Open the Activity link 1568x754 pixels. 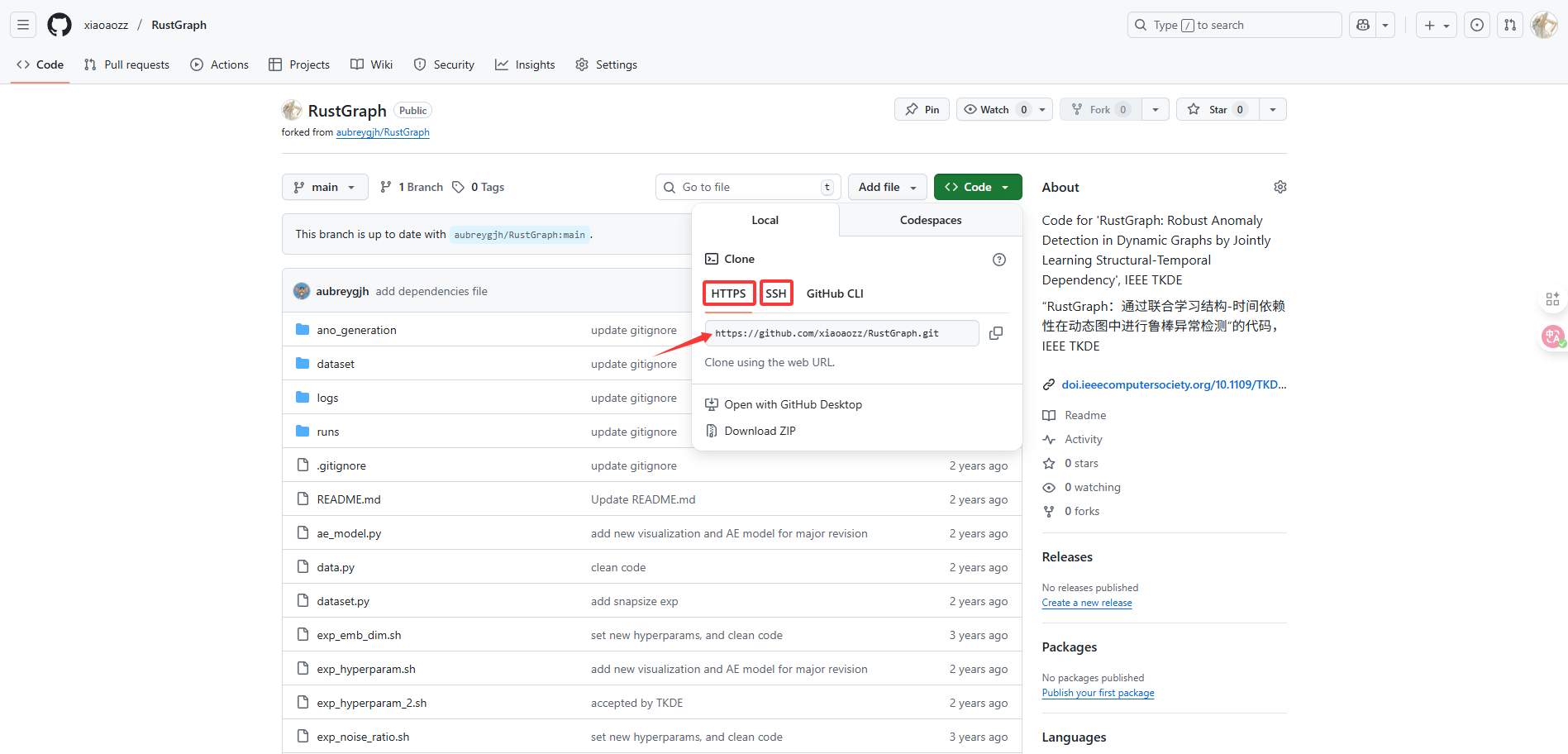[1073, 439]
